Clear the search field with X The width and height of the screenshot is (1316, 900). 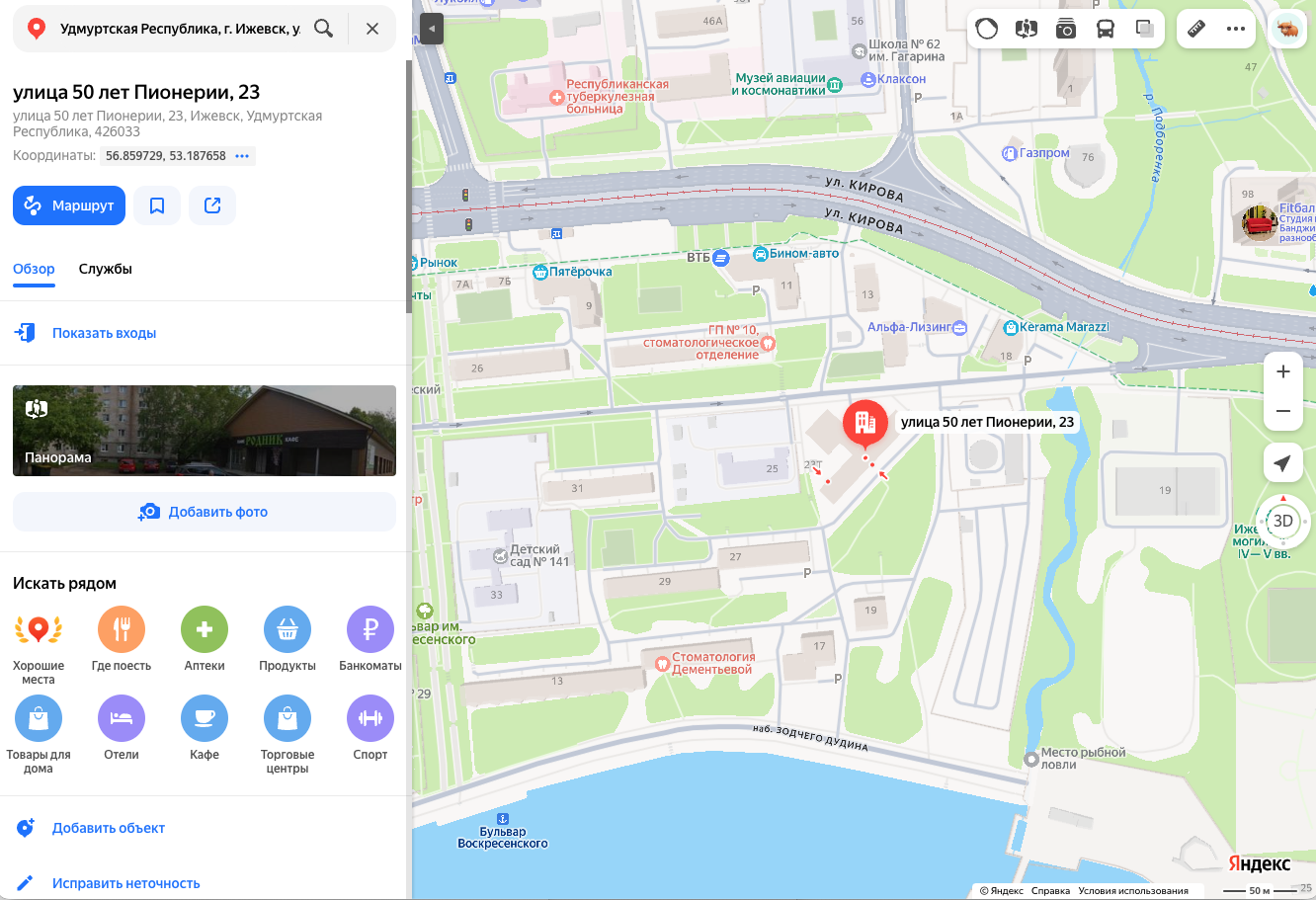(372, 29)
